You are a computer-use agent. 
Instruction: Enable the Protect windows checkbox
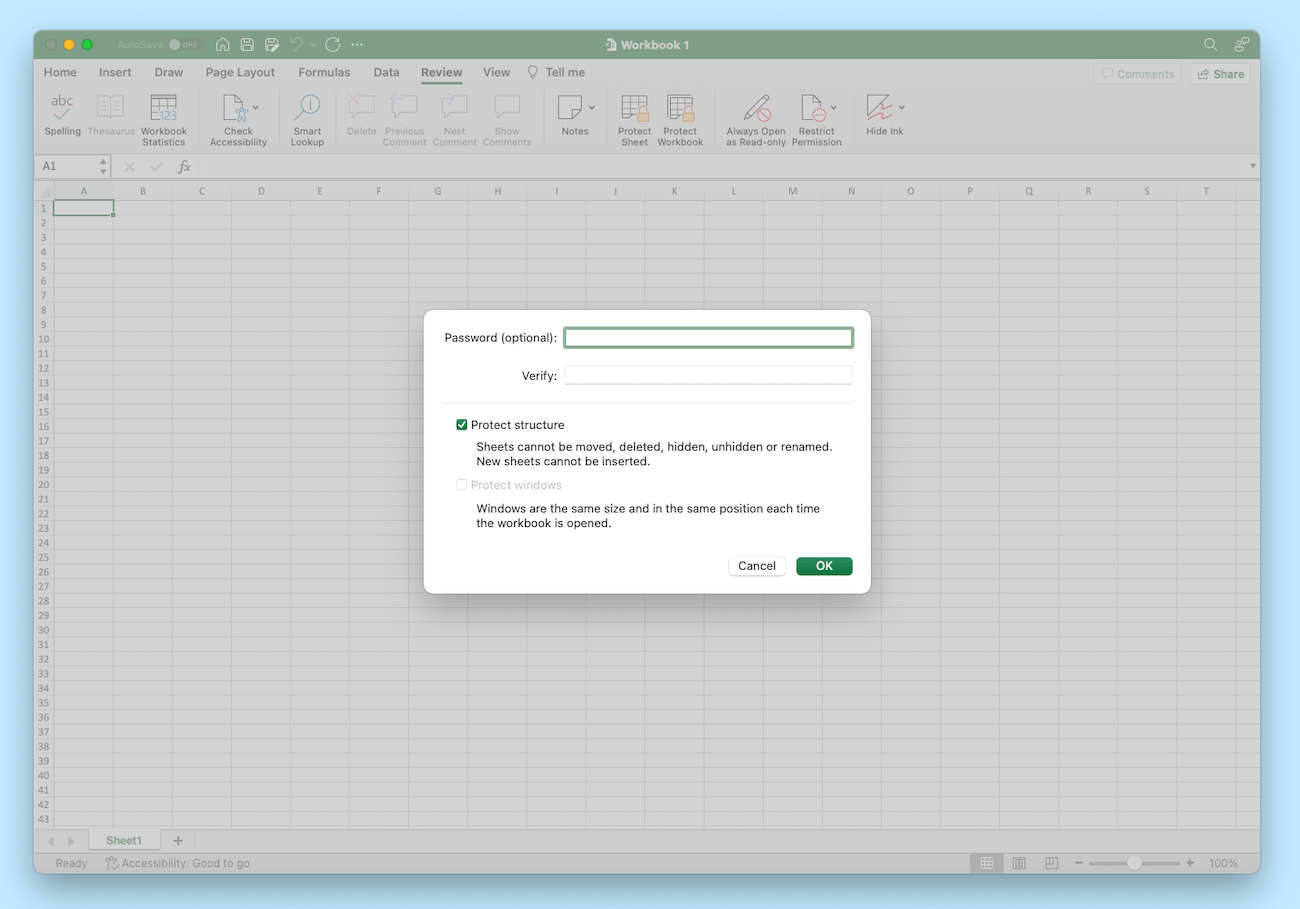(461, 484)
